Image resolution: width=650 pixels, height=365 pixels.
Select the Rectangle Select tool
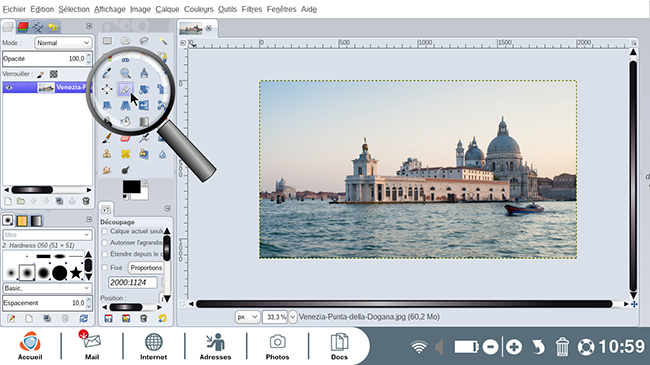tap(107, 41)
